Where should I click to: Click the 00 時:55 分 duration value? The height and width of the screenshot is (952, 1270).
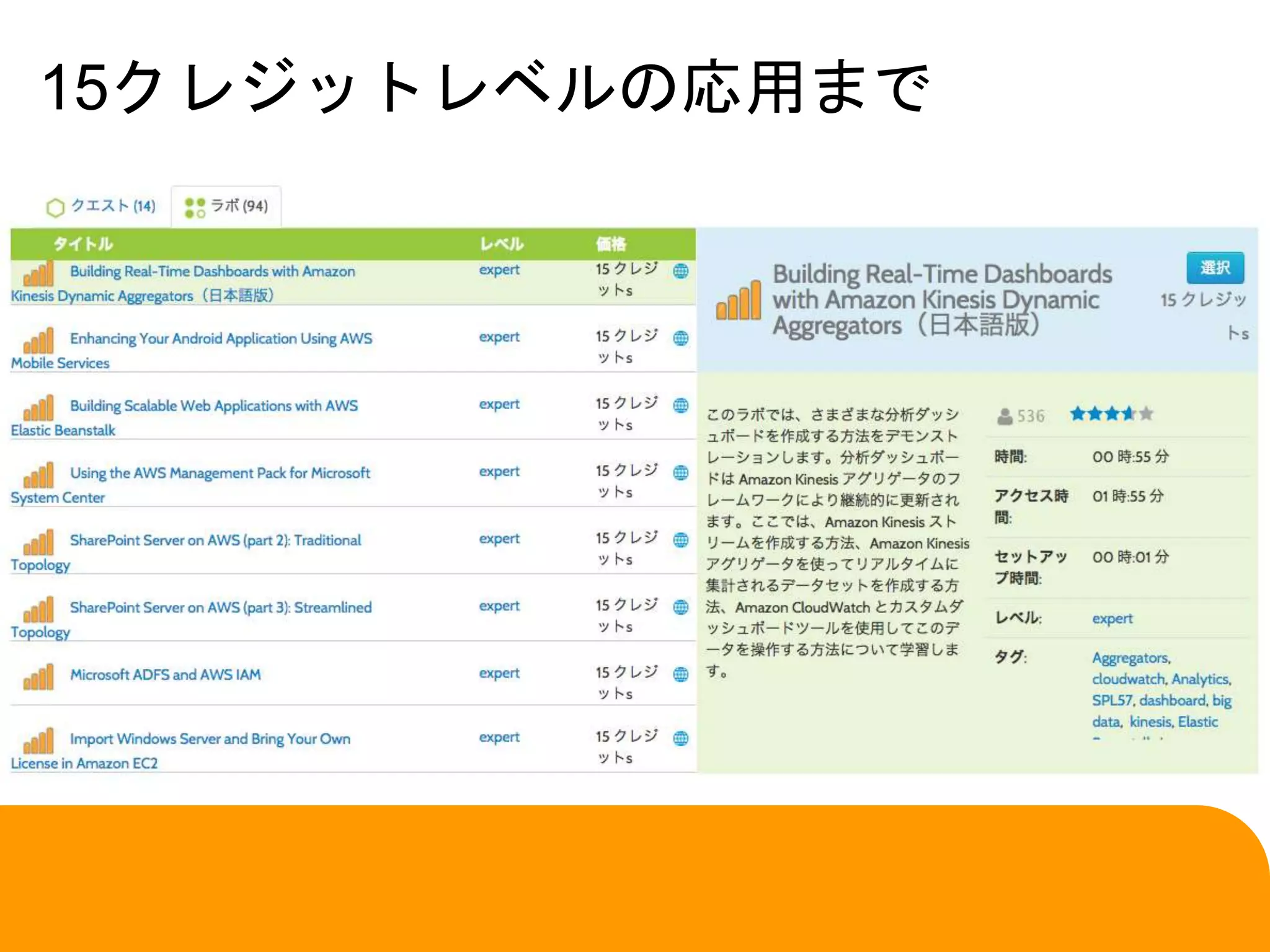click(x=1130, y=457)
